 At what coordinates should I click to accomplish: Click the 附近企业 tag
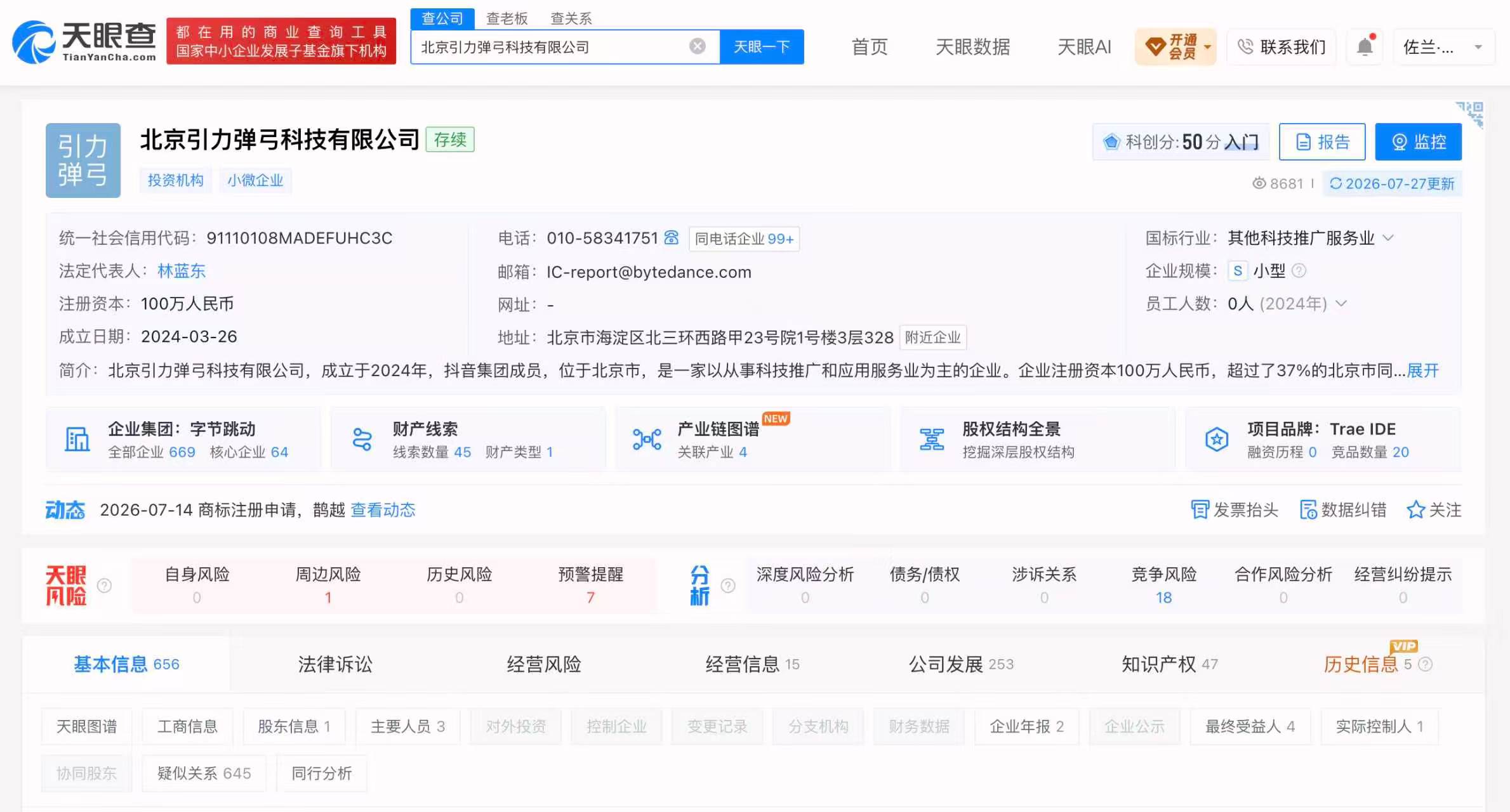932,337
